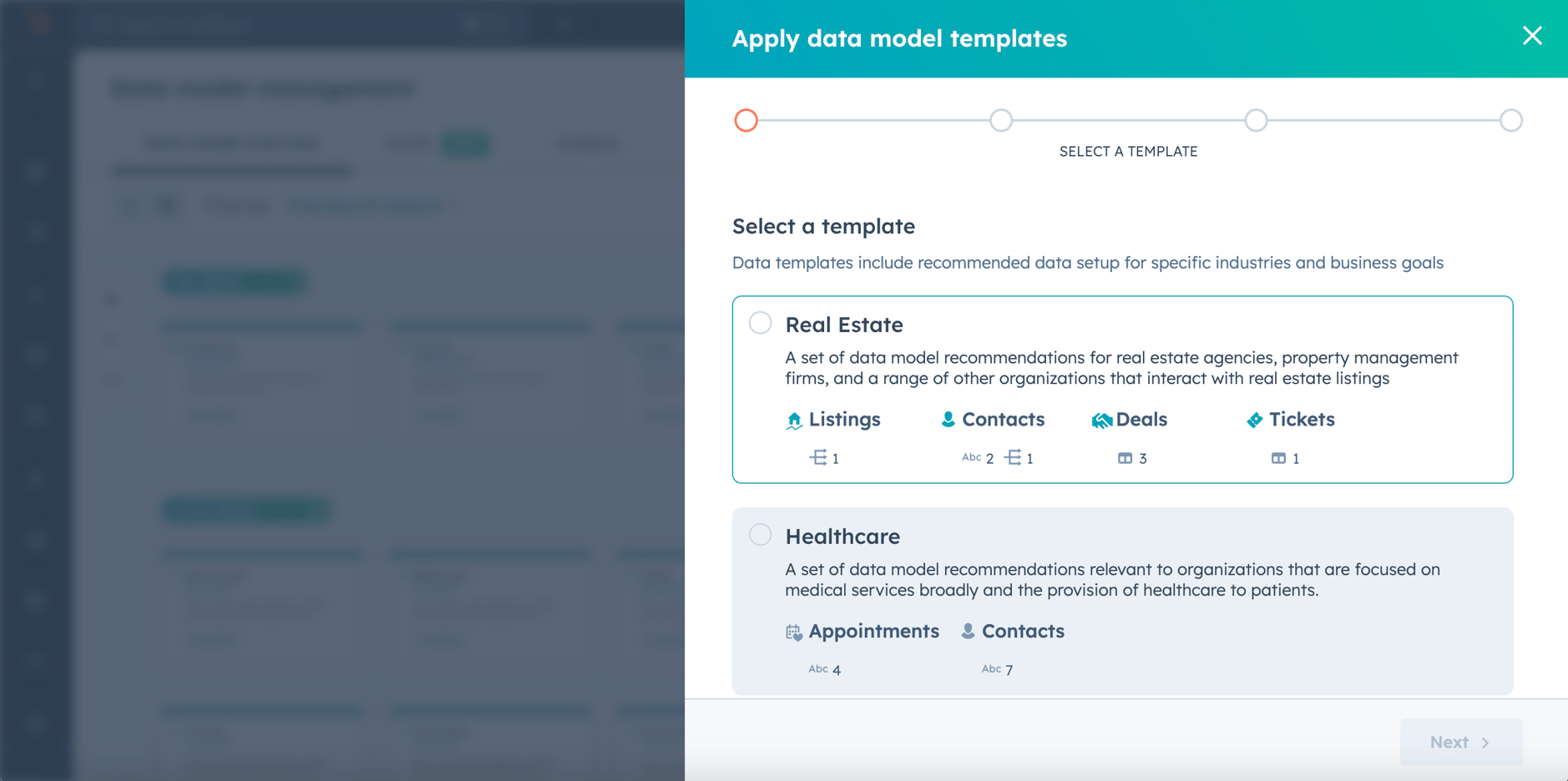Click the Appointments calendar icon
This screenshot has height=781, width=1568.
tap(794, 632)
